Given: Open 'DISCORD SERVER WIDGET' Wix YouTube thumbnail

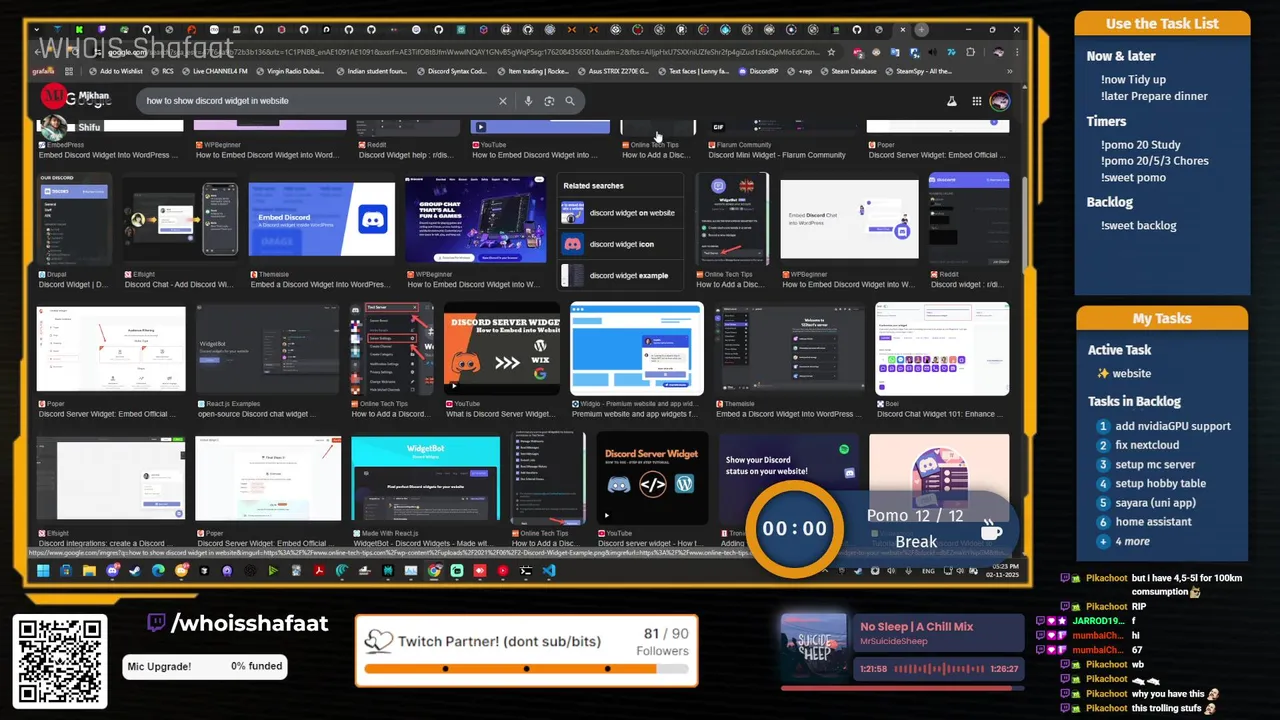Looking at the screenshot, I should (503, 349).
